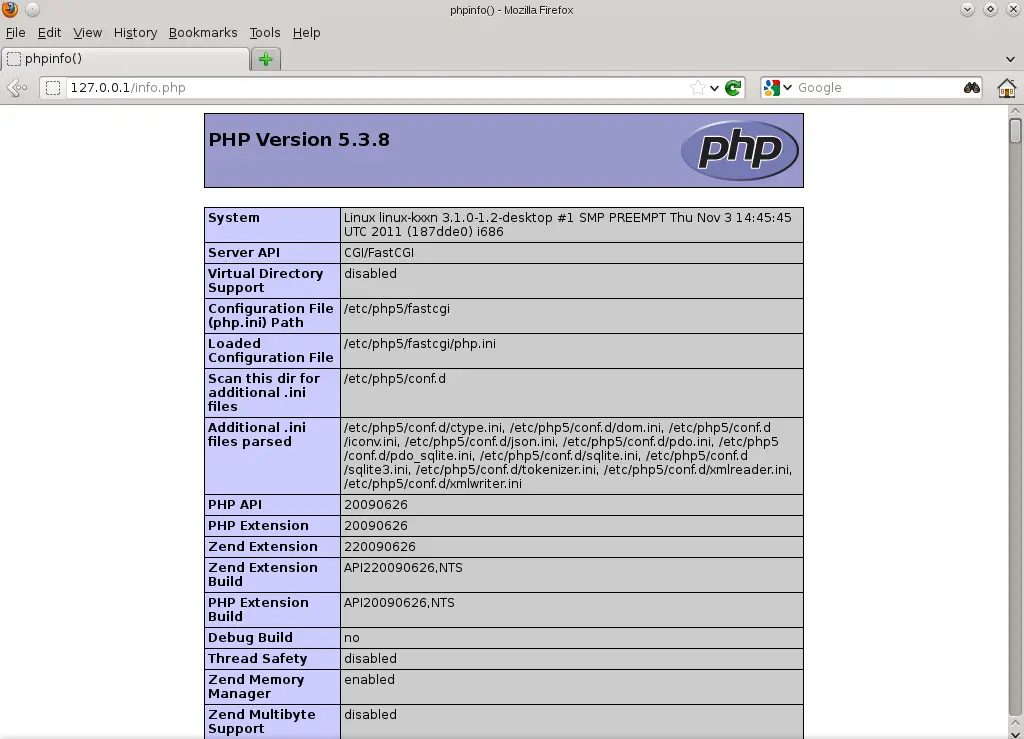Click the Zend Multibyte Support label
The height and width of the screenshot is (739, 1024).
[x=262, y=721]
